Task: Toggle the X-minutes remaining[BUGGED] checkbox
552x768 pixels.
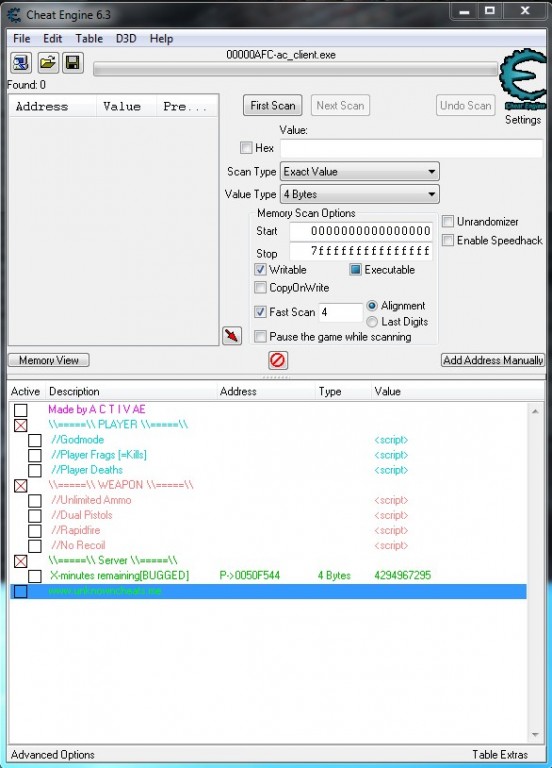Action: click(35, 576)
